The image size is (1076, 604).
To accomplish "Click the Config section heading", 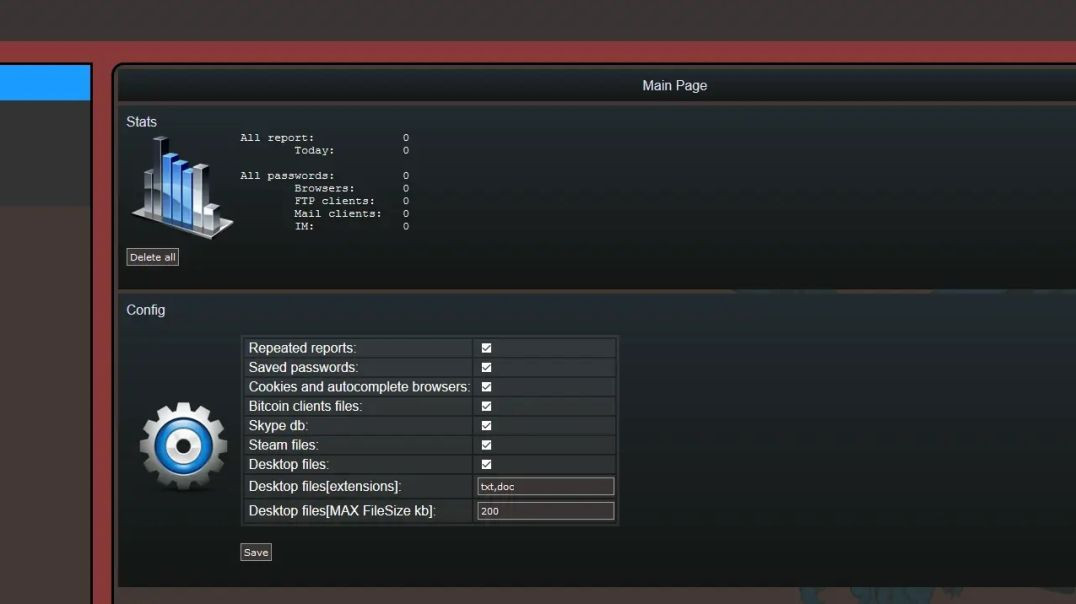I will click(x=145, y=310).
